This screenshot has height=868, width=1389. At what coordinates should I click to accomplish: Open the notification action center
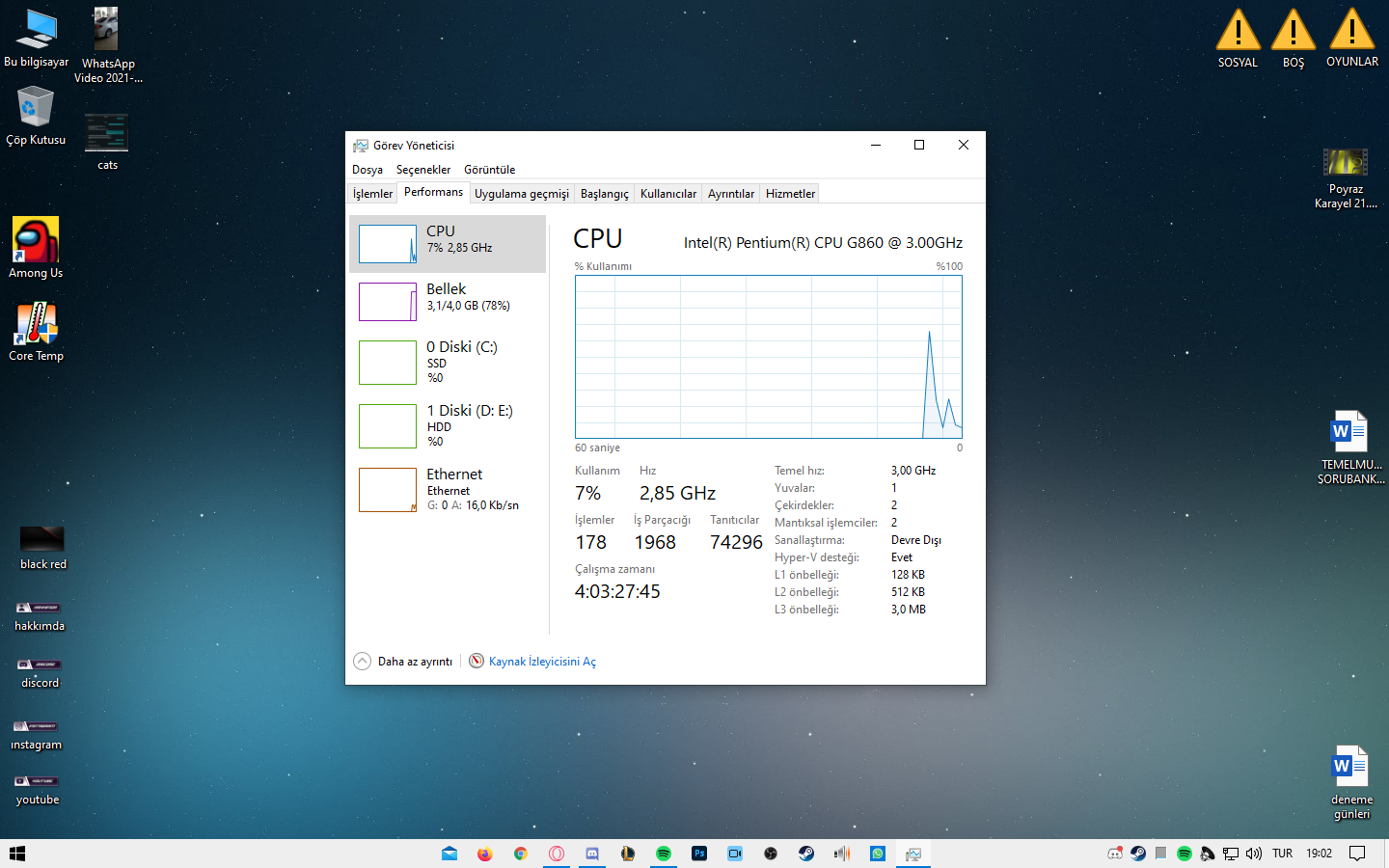tap(1357, 854)
